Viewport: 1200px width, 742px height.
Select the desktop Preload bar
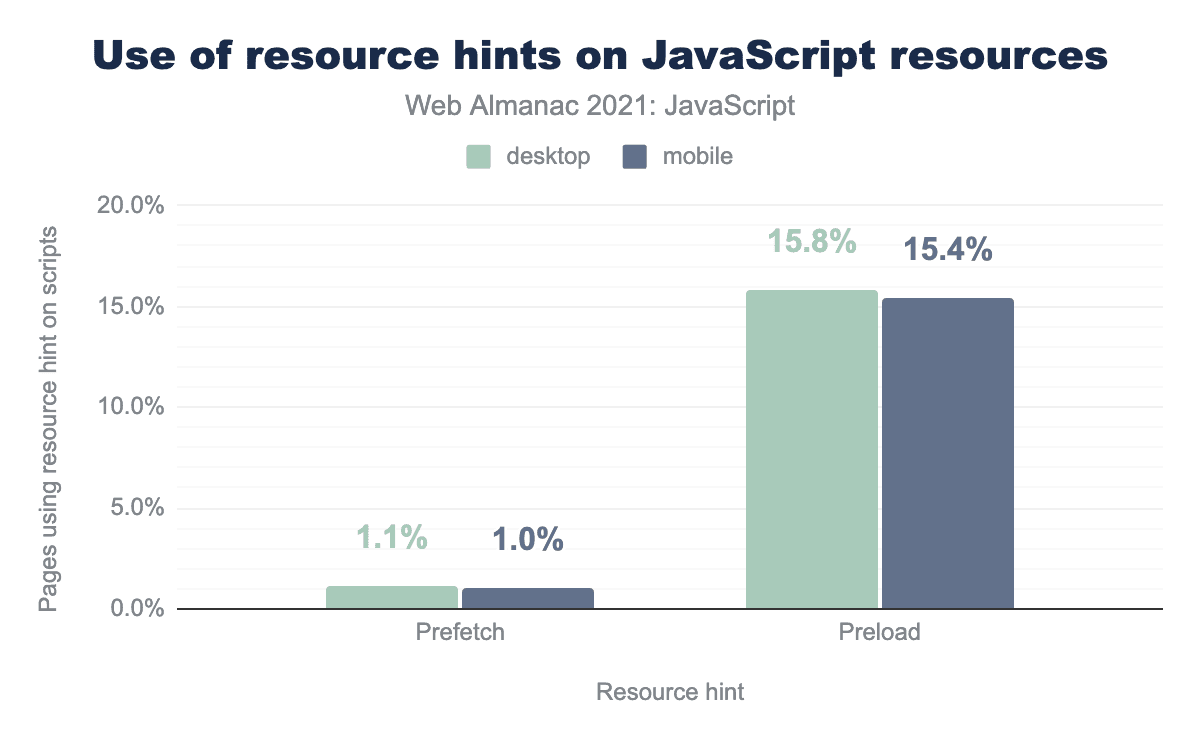[812, 449]
